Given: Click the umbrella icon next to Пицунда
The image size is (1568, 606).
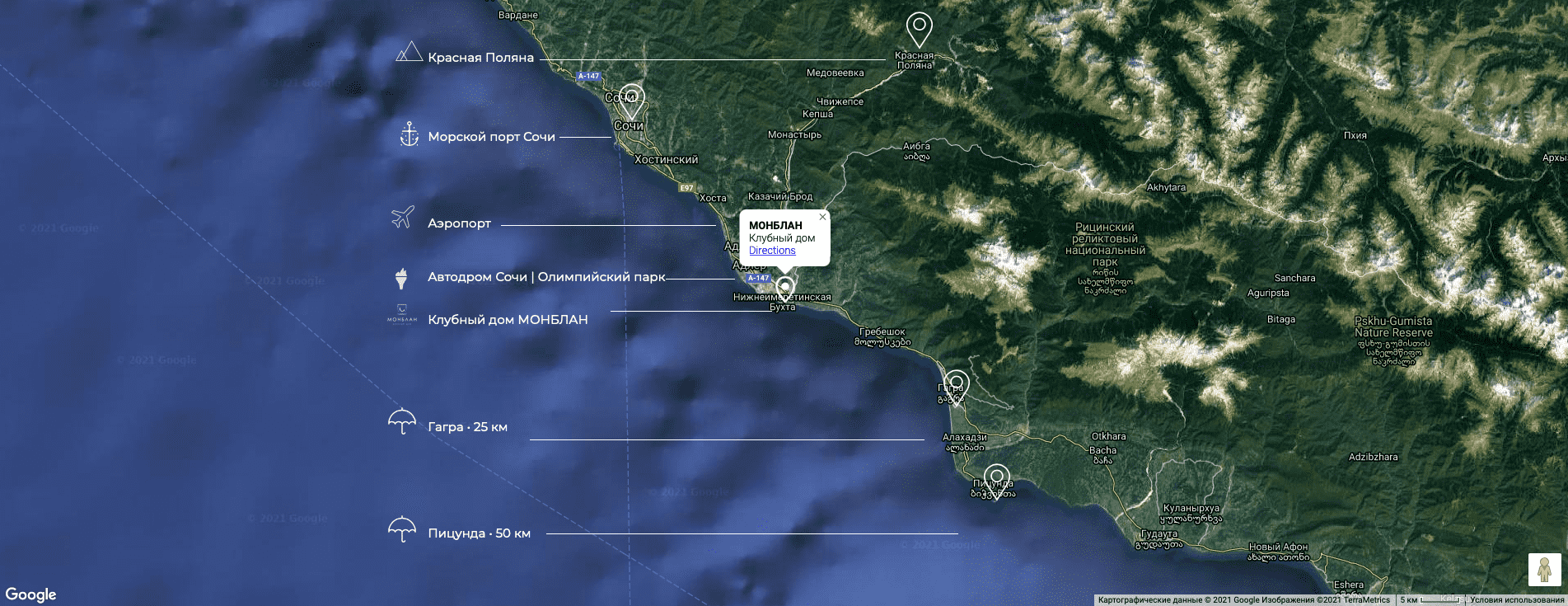Looking at the screenshot, I should click(402, 528).
